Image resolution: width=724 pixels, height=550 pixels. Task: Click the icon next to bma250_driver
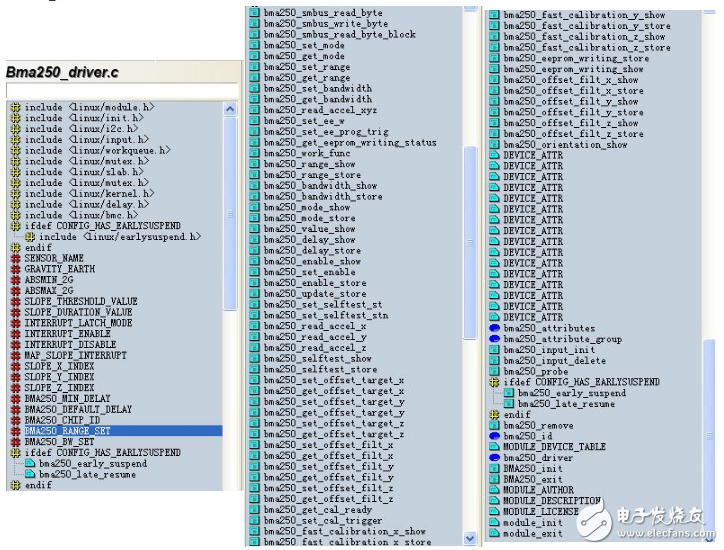click(x=495, y=458)
